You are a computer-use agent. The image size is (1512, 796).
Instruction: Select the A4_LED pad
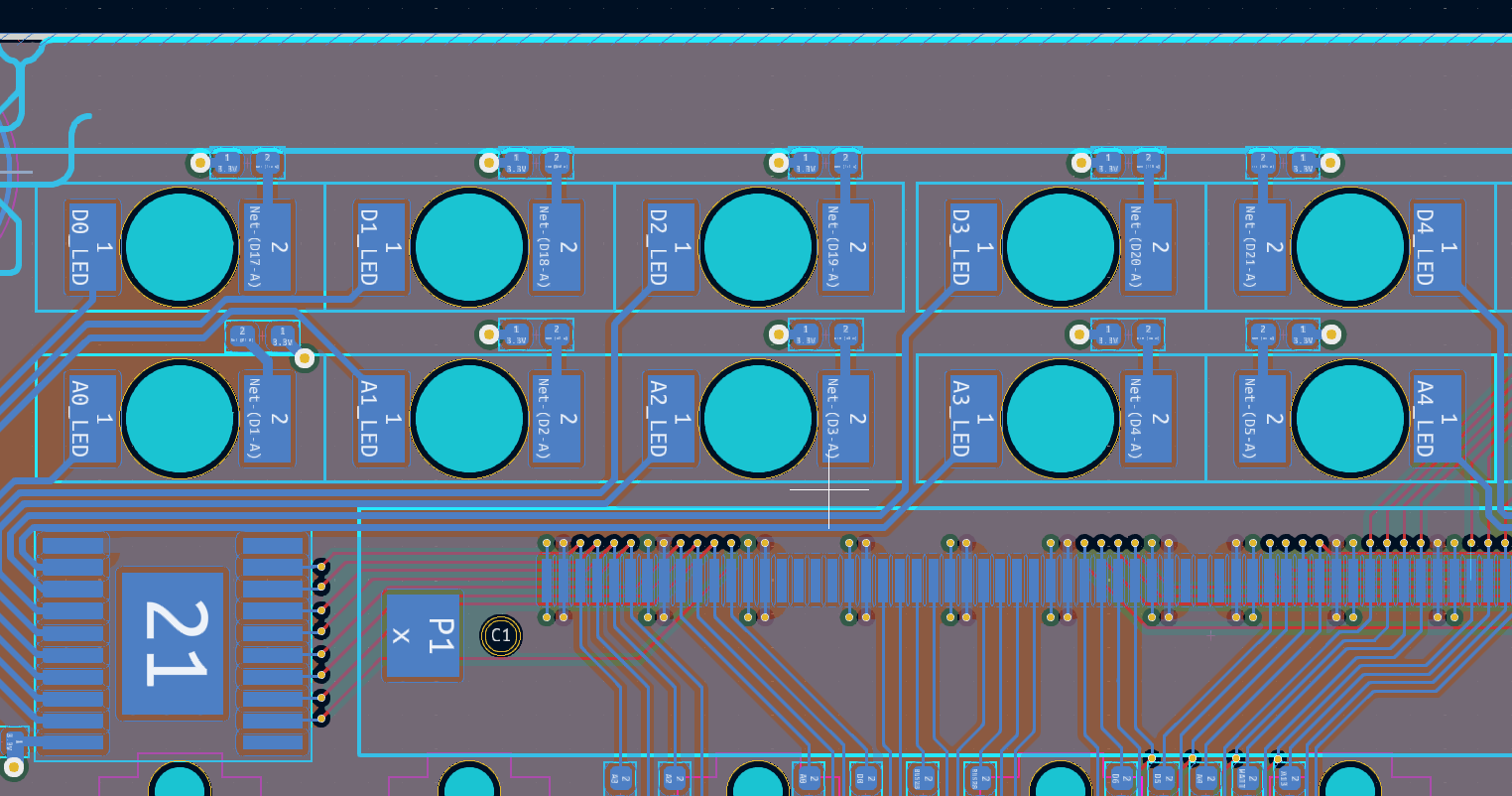pyautogui.click(x=1437, y=419)
